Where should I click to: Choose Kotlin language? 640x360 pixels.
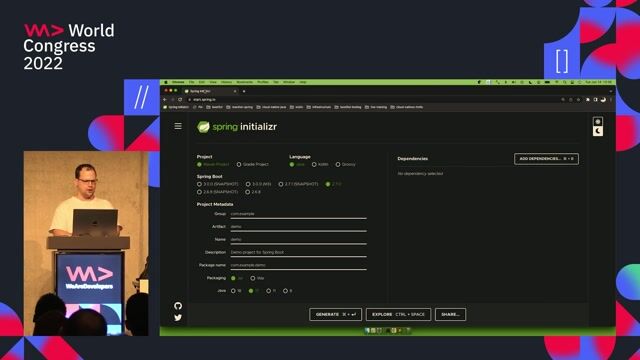(320, 164)
